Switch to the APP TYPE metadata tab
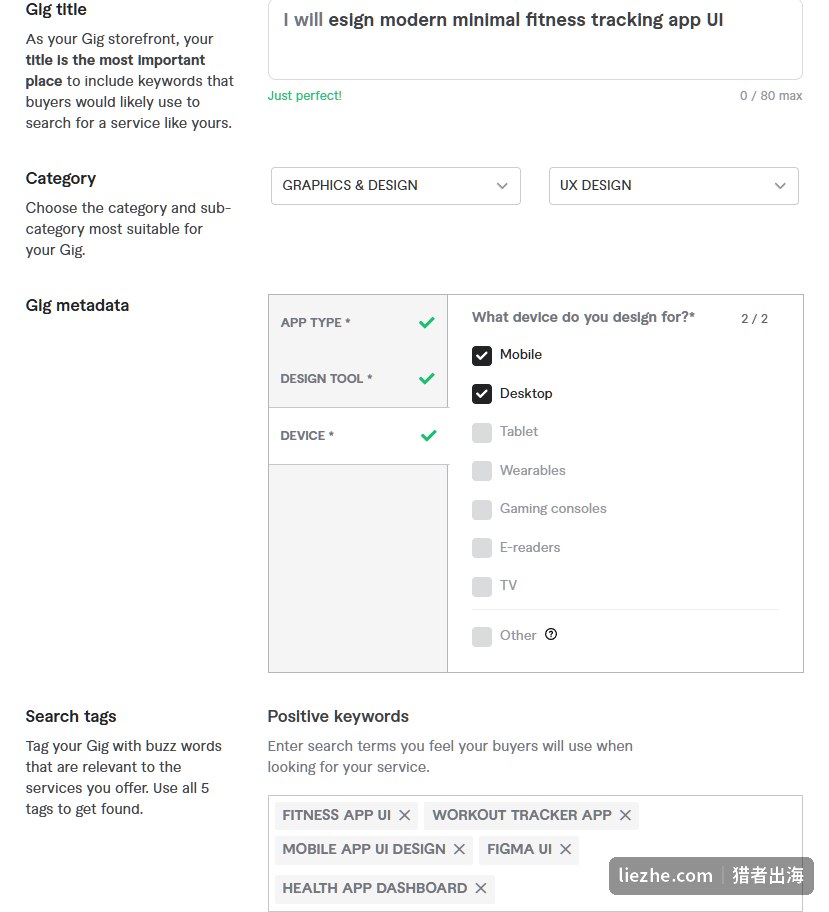 point(358,322)
